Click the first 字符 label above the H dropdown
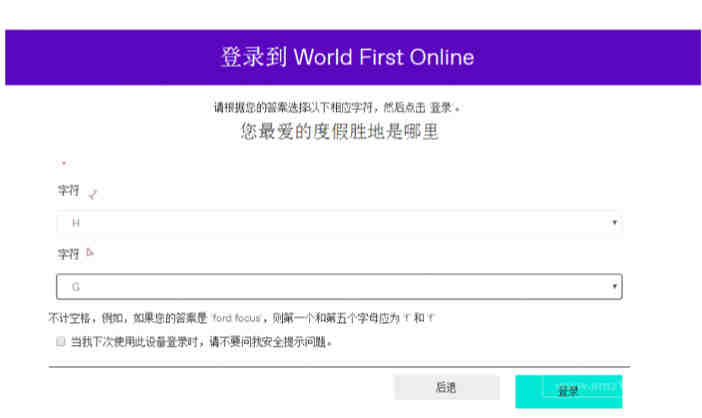 (68, 191)
